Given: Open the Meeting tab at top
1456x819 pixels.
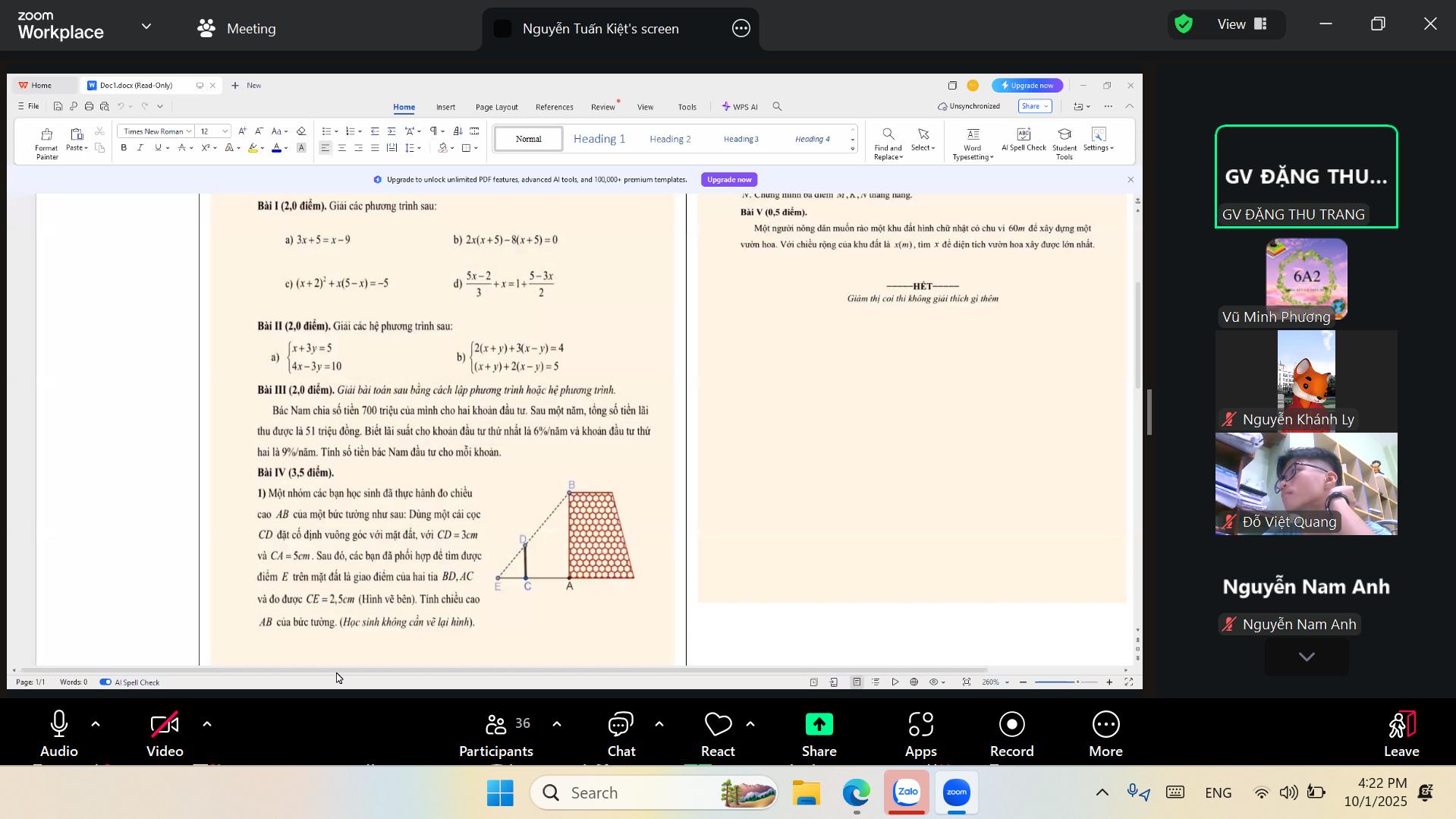Looking at the screenshot, I should pos(236,29).
